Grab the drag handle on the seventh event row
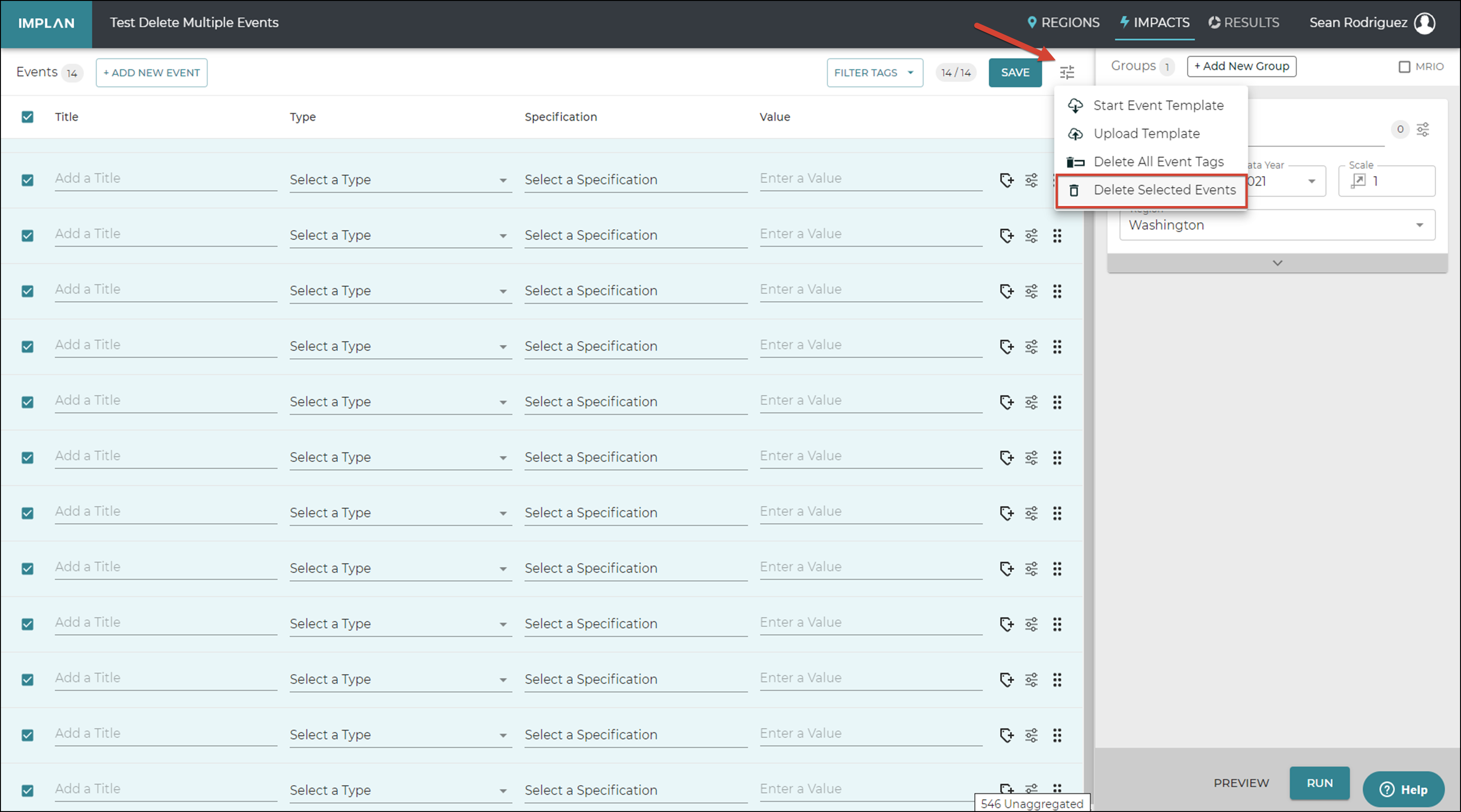This screenshot has height=812, width=1461. [1057, 513]
